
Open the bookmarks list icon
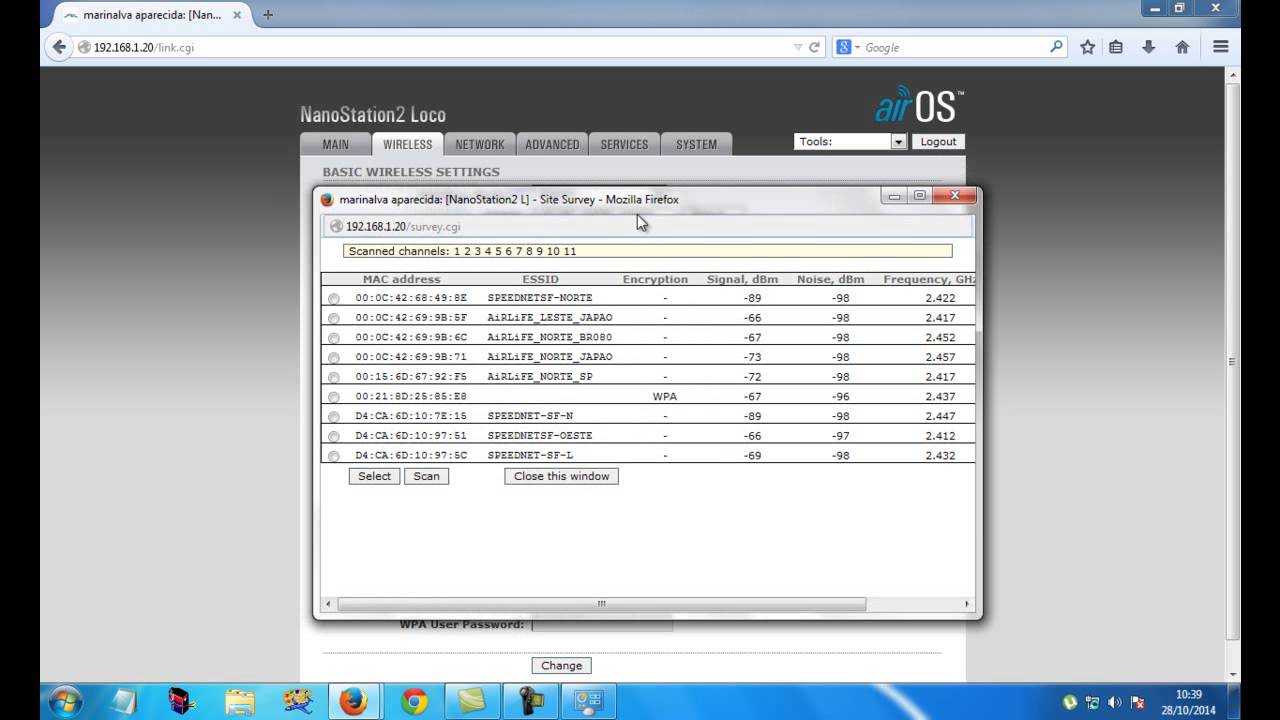1116,47
